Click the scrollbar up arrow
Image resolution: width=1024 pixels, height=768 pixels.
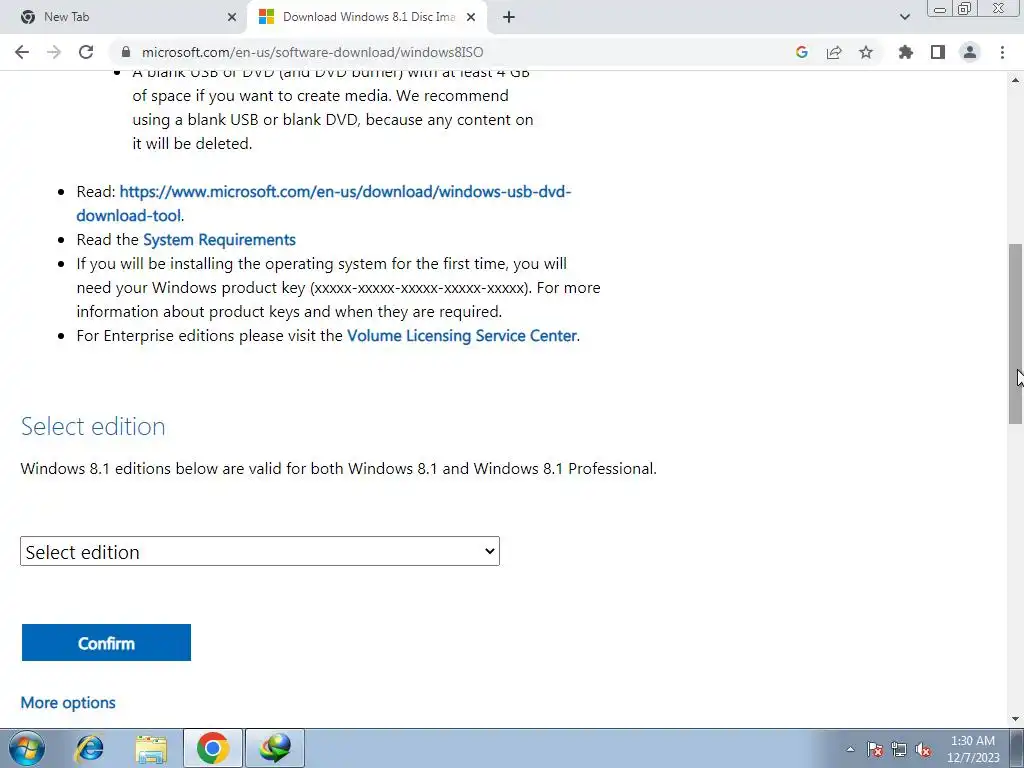[1015, 80]
